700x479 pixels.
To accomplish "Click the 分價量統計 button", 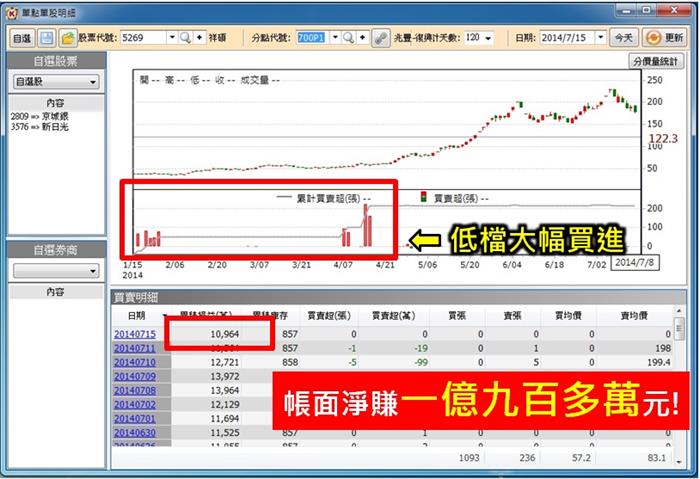I will (656, 62).
